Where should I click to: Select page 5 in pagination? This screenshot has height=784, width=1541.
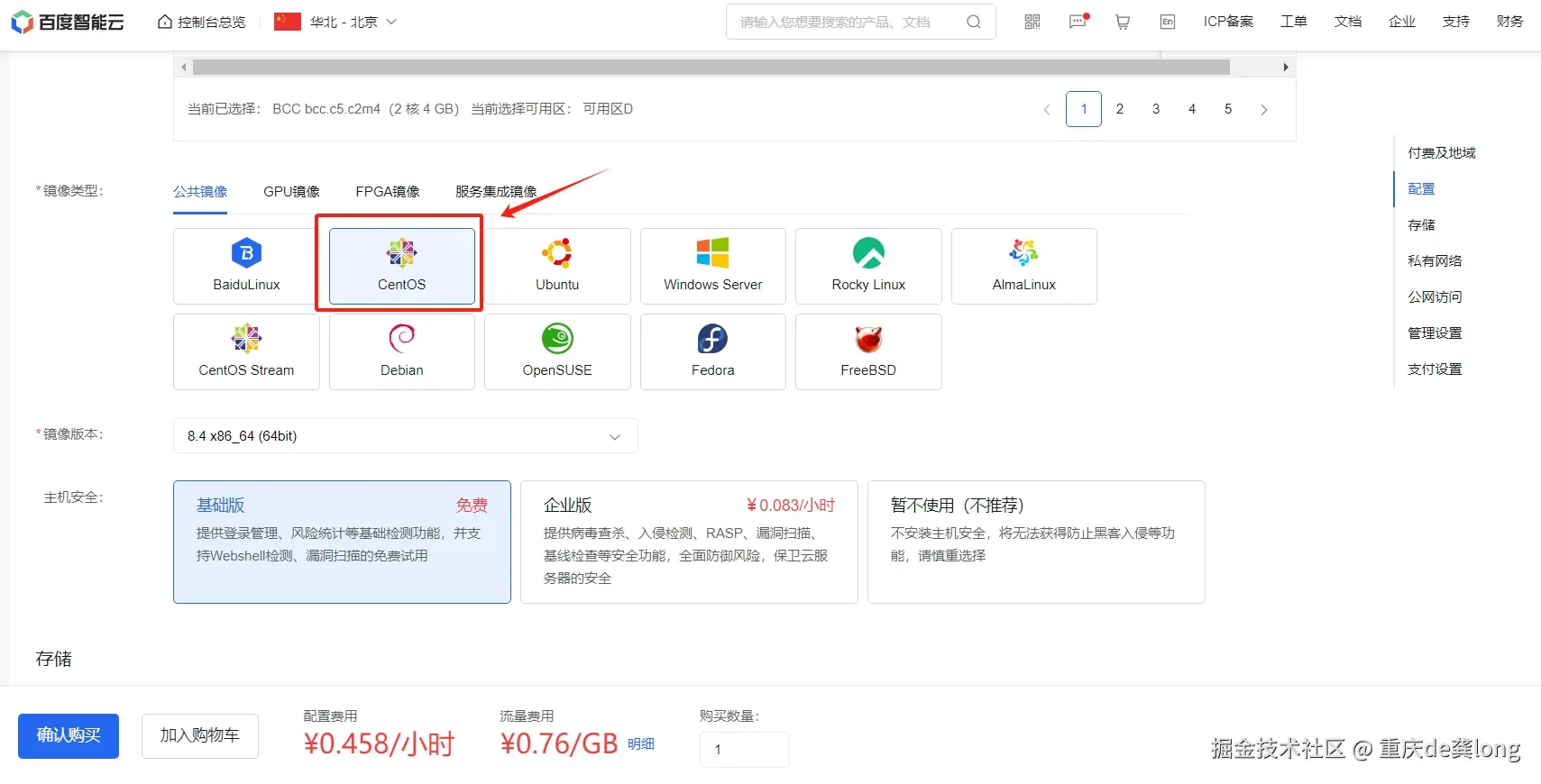click(x=1228, y=109)
